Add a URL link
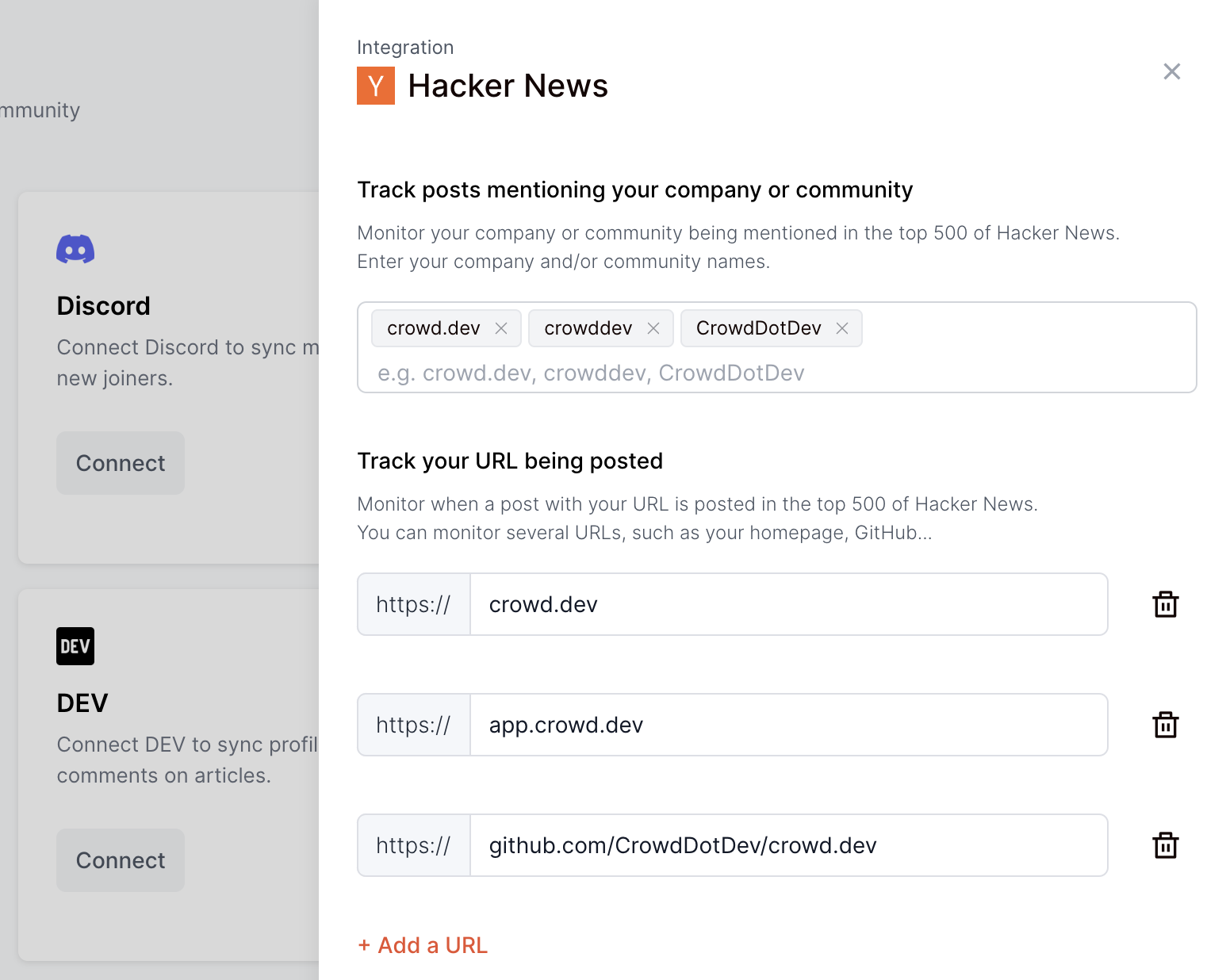 coord(423,945)
